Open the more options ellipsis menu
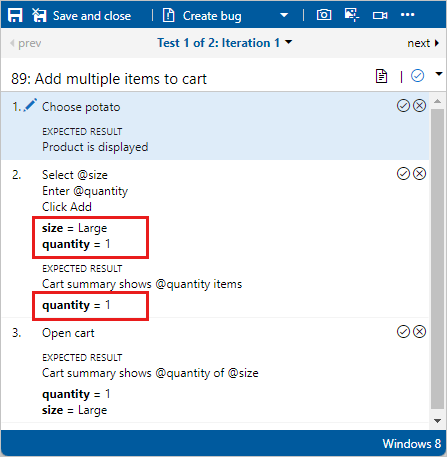Screen dimensions: 447x457 [x=407, y=15]
